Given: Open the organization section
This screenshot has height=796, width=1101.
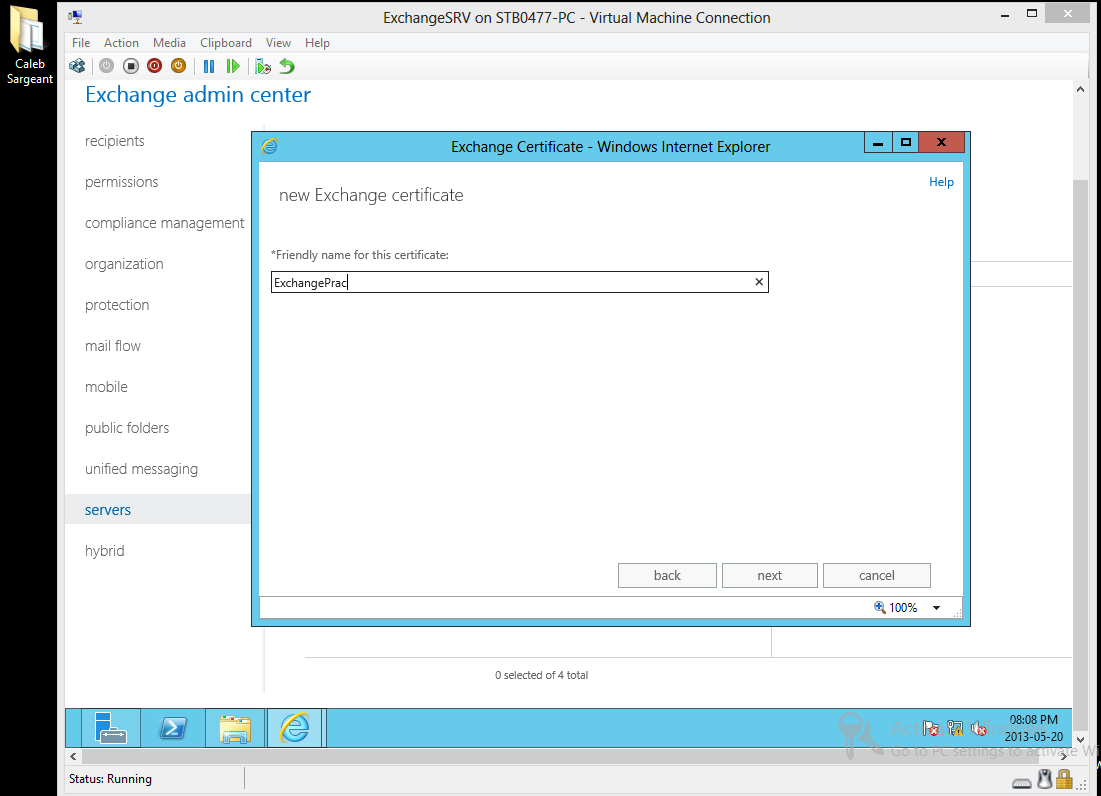Looking at the screenshot, I should pos(124,264).
